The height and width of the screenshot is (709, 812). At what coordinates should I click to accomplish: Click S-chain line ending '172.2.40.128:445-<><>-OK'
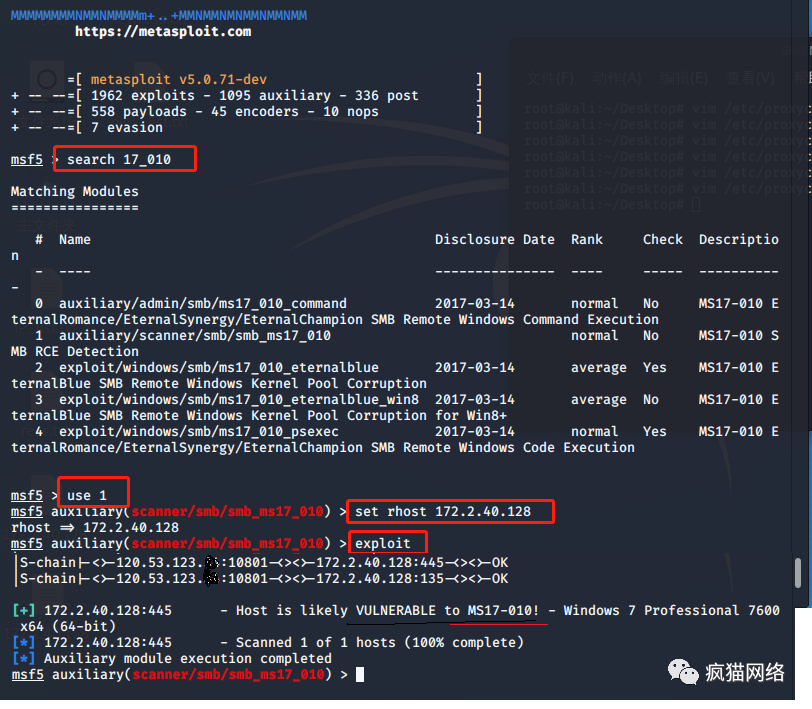(264, 562)
